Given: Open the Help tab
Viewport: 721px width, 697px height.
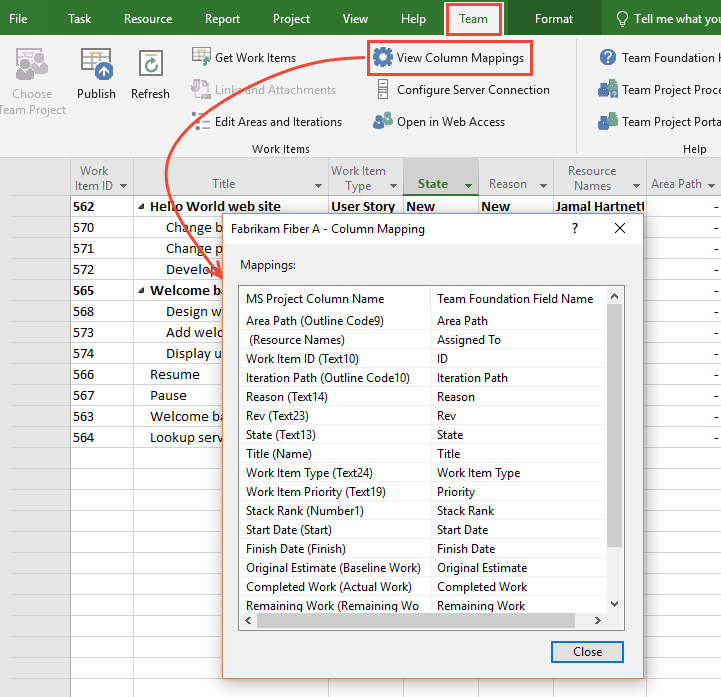Looking at the screenshot, I should pyautogui.click(x=413, y=19).
